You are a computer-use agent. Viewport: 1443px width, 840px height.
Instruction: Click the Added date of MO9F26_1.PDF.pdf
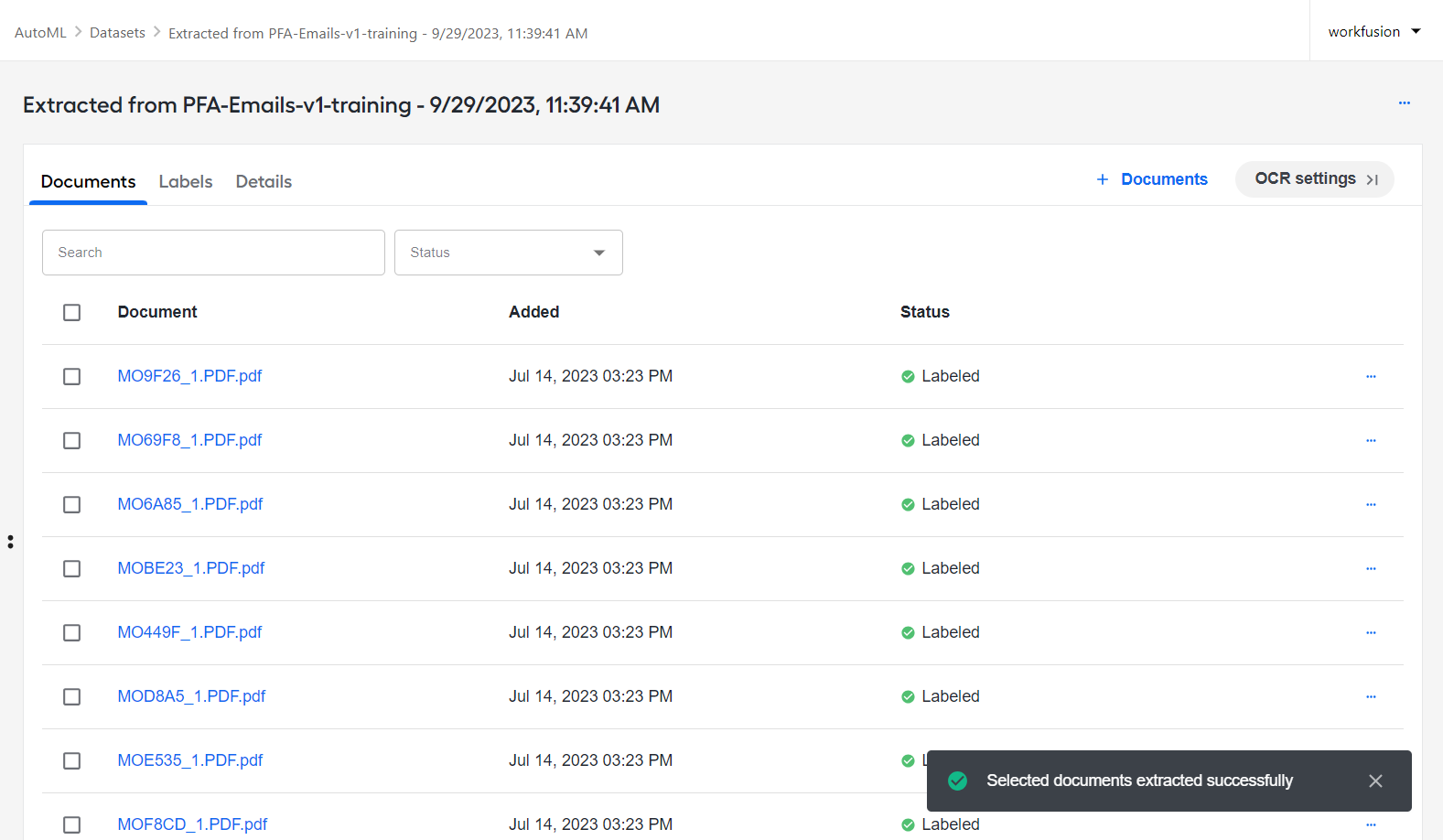[x=591, y=376]
